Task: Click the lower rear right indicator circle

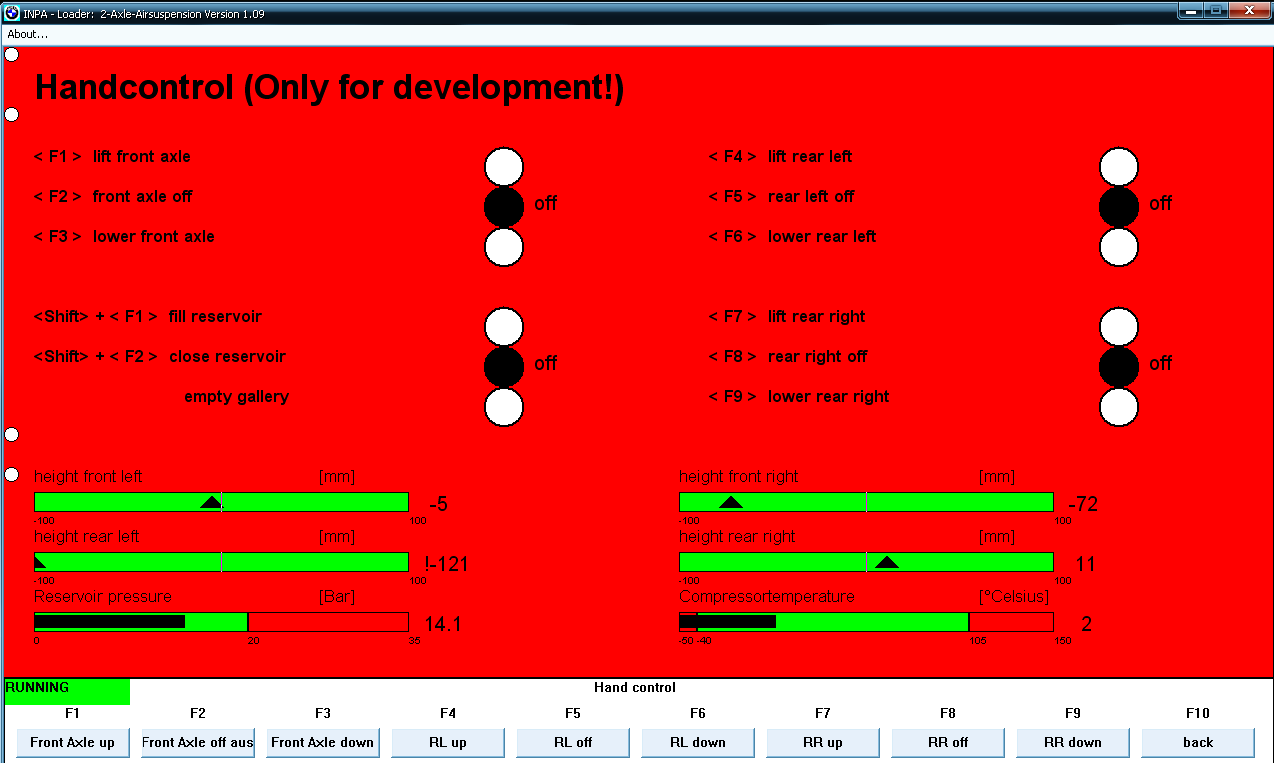Action: click(x=1119, y=407)
